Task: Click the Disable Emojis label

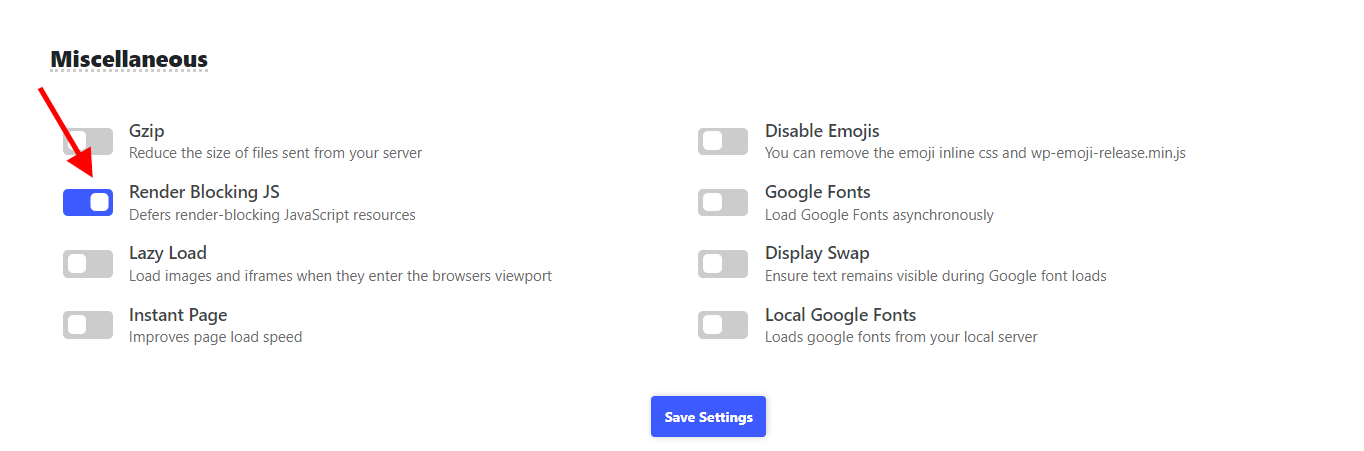Action: [x=822, y=131]
